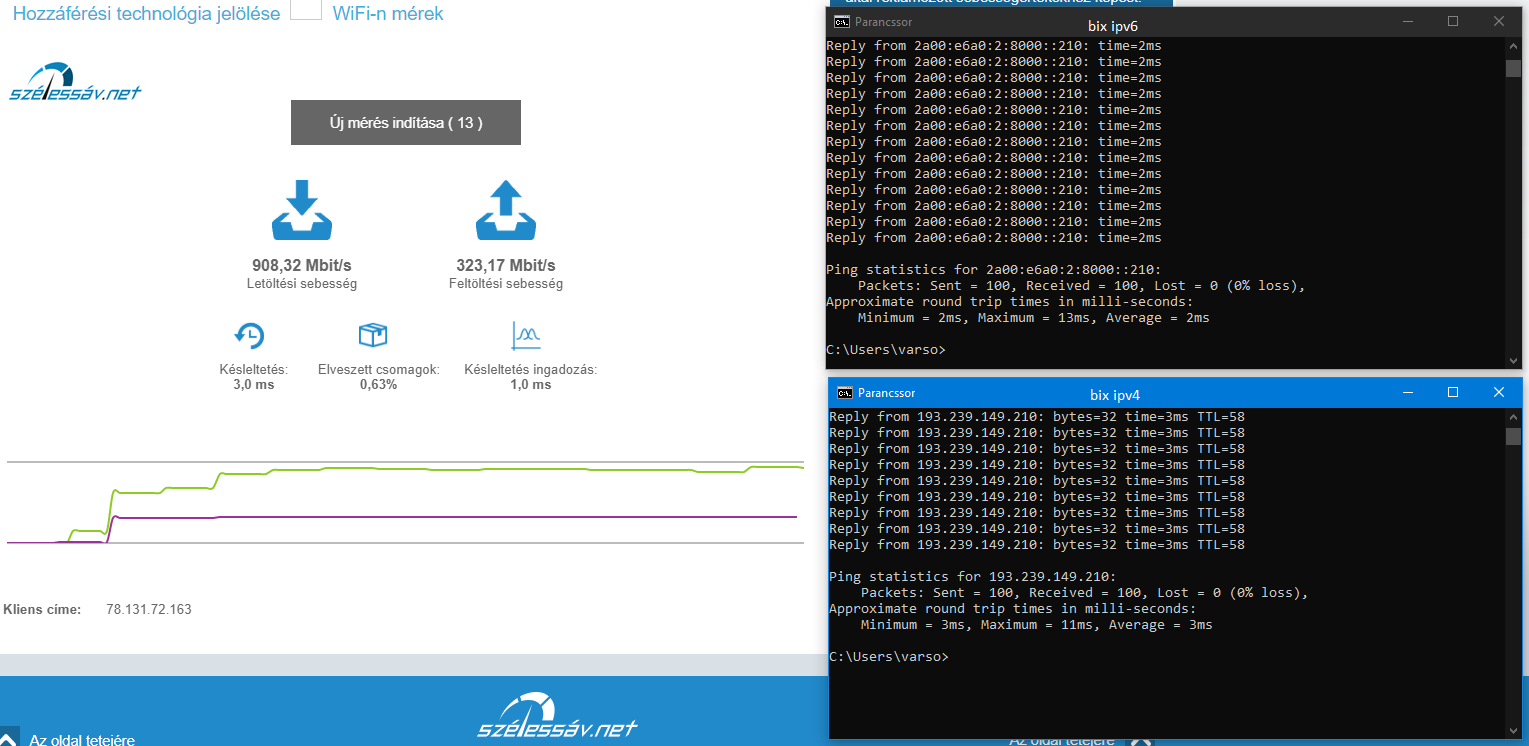
Task: Go to top via Az oldal tetejére link
Action: click(82, 740)
